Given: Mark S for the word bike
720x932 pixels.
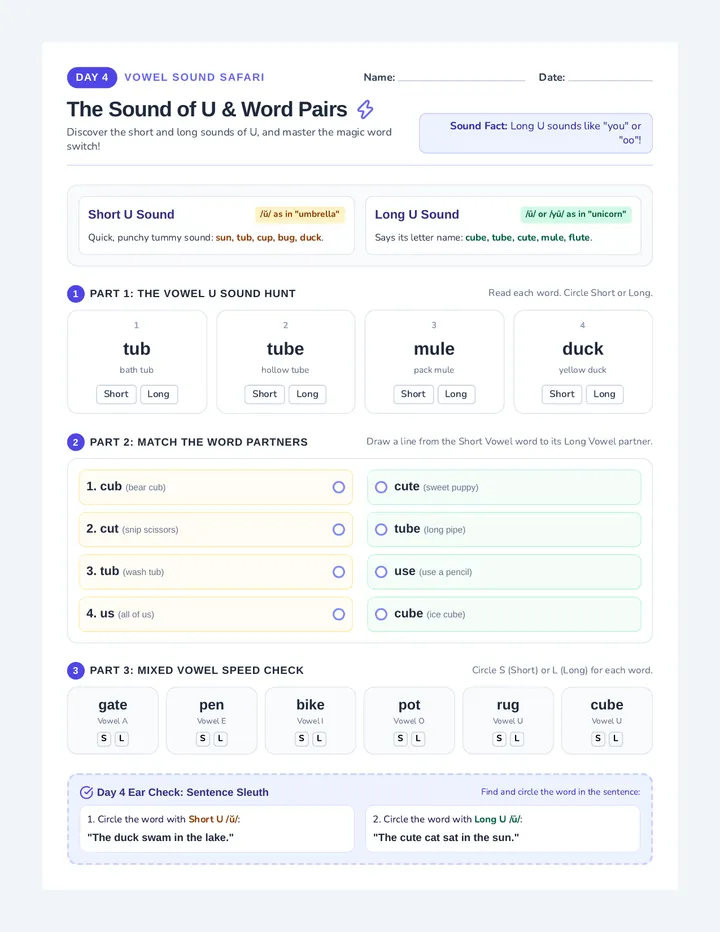Looking at the screenshot, I should [301, 739].
